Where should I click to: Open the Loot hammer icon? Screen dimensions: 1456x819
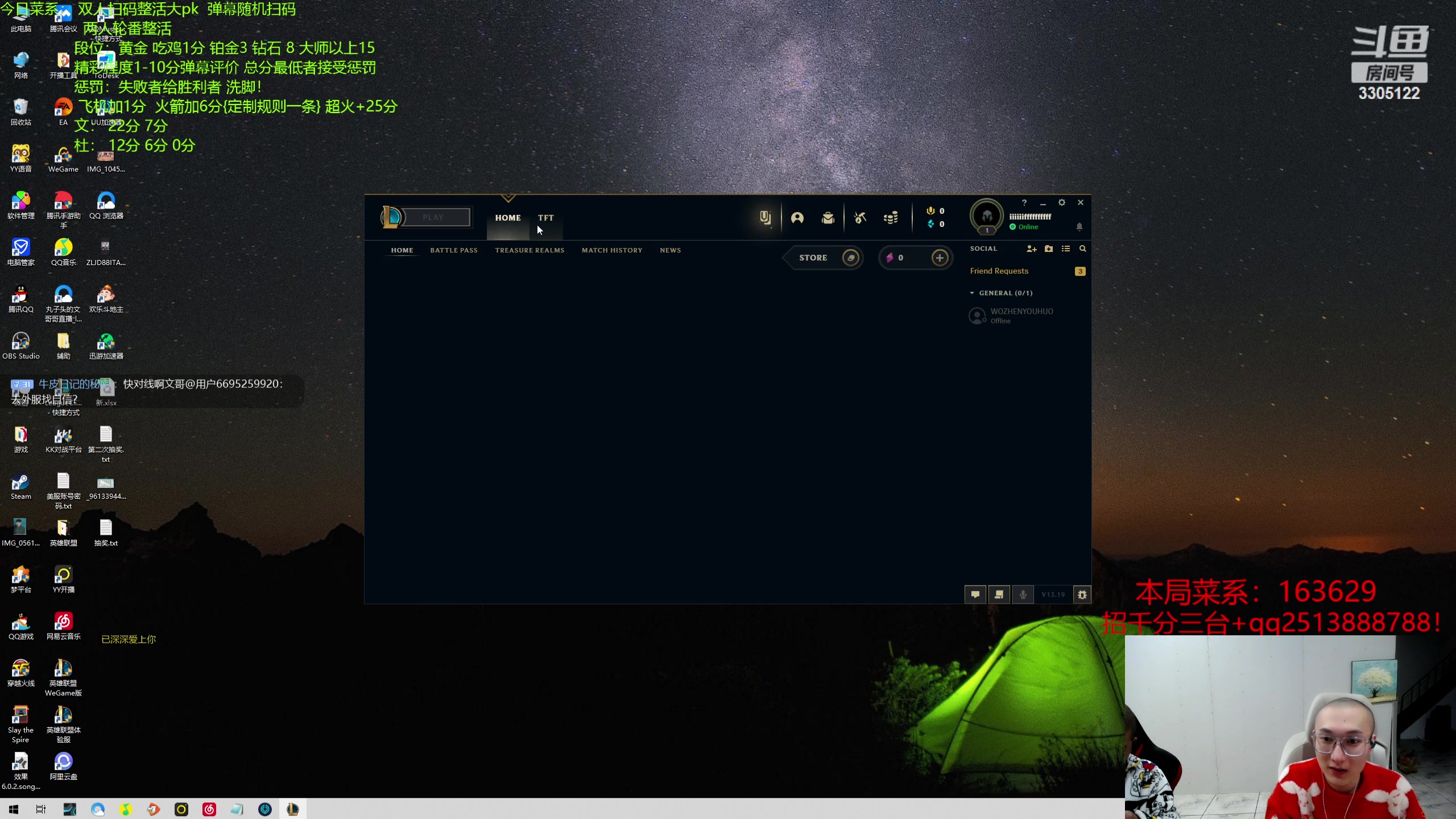[860, 217]
